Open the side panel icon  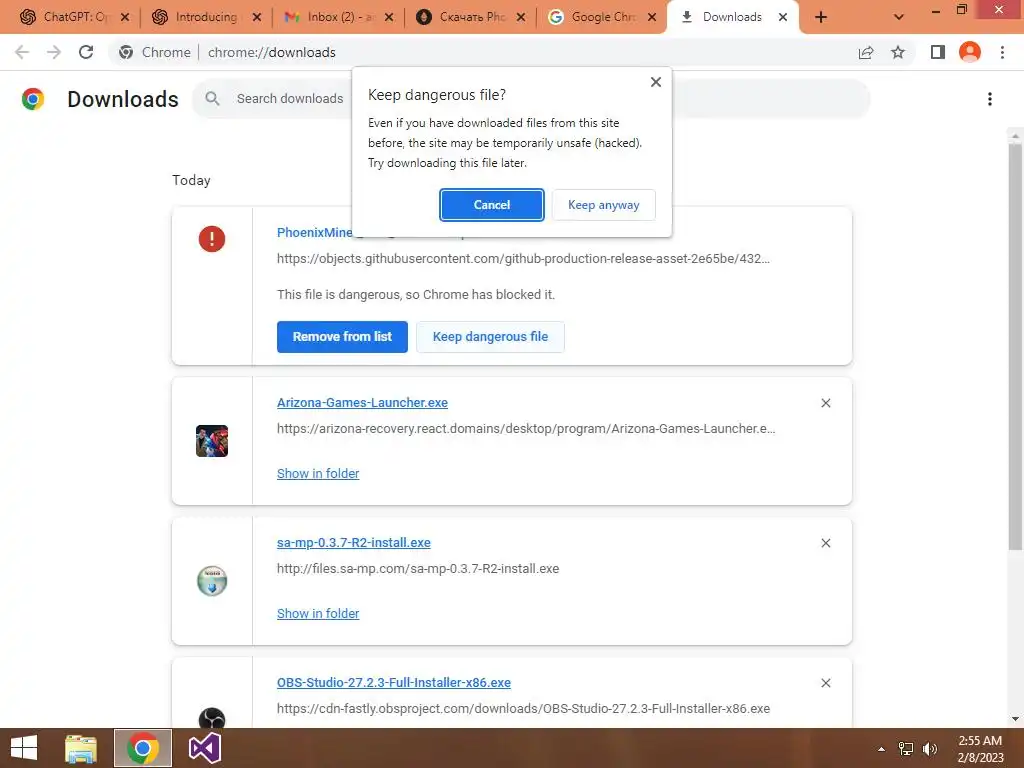(x=938, y=52)
